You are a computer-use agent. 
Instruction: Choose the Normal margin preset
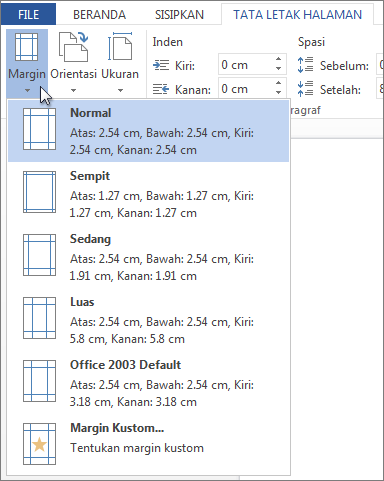tap(148, 131)
